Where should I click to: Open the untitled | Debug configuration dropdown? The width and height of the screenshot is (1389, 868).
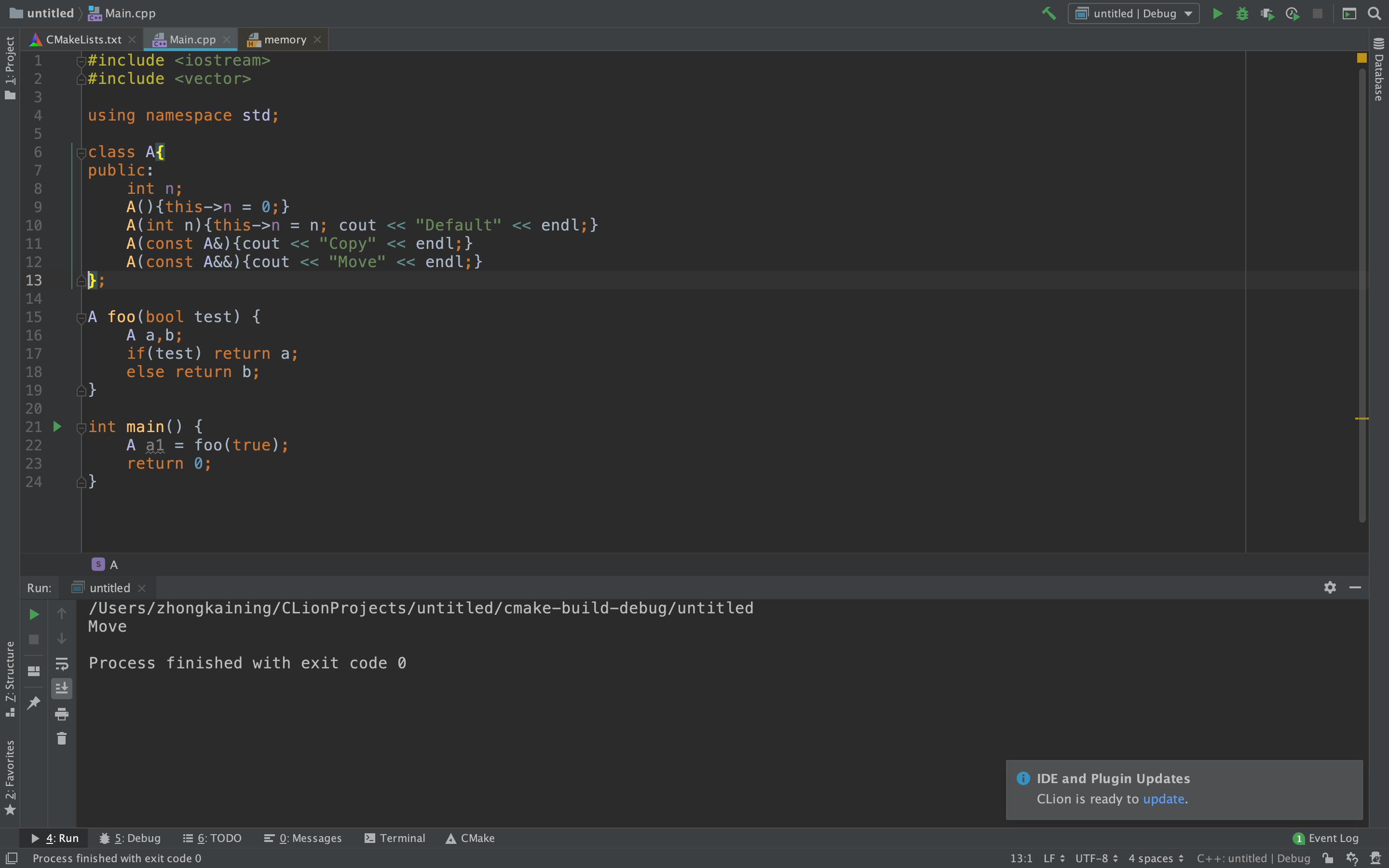tap(1133, 13)
